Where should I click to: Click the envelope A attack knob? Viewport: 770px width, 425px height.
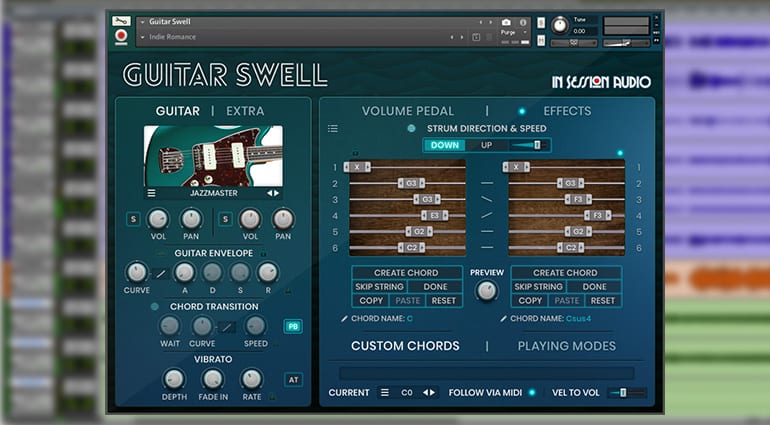185,272
